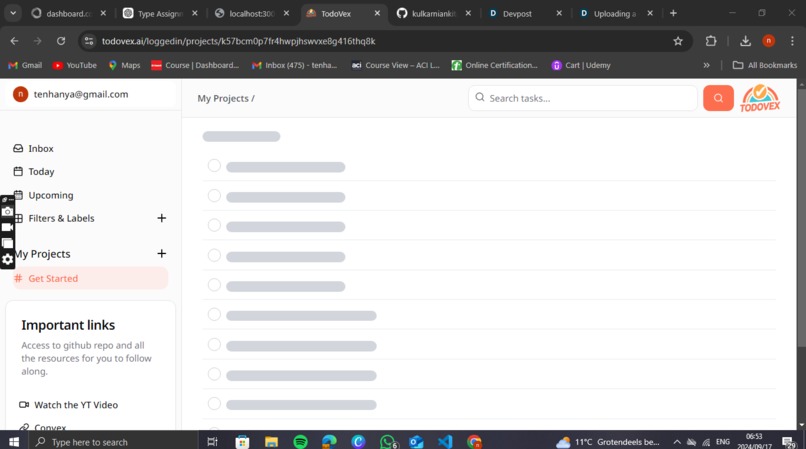Click the taskbar search box
Image resolution: width=806 pixels, height=449 pixels.
112,442
